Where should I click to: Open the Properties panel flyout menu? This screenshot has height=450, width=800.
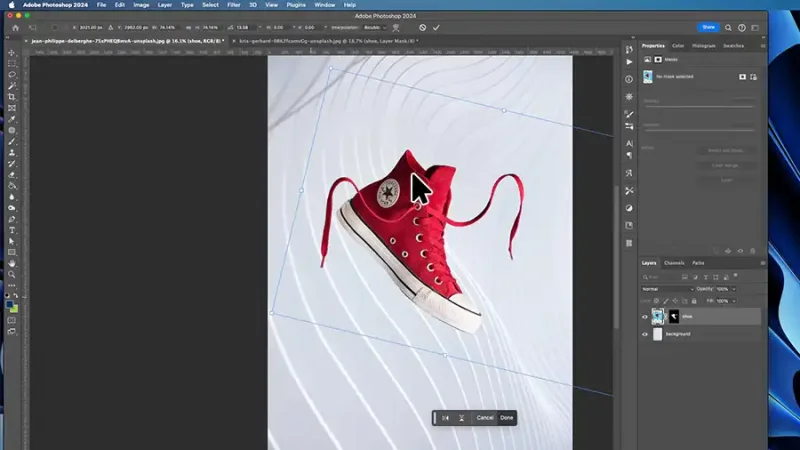[x=763, y=46]
